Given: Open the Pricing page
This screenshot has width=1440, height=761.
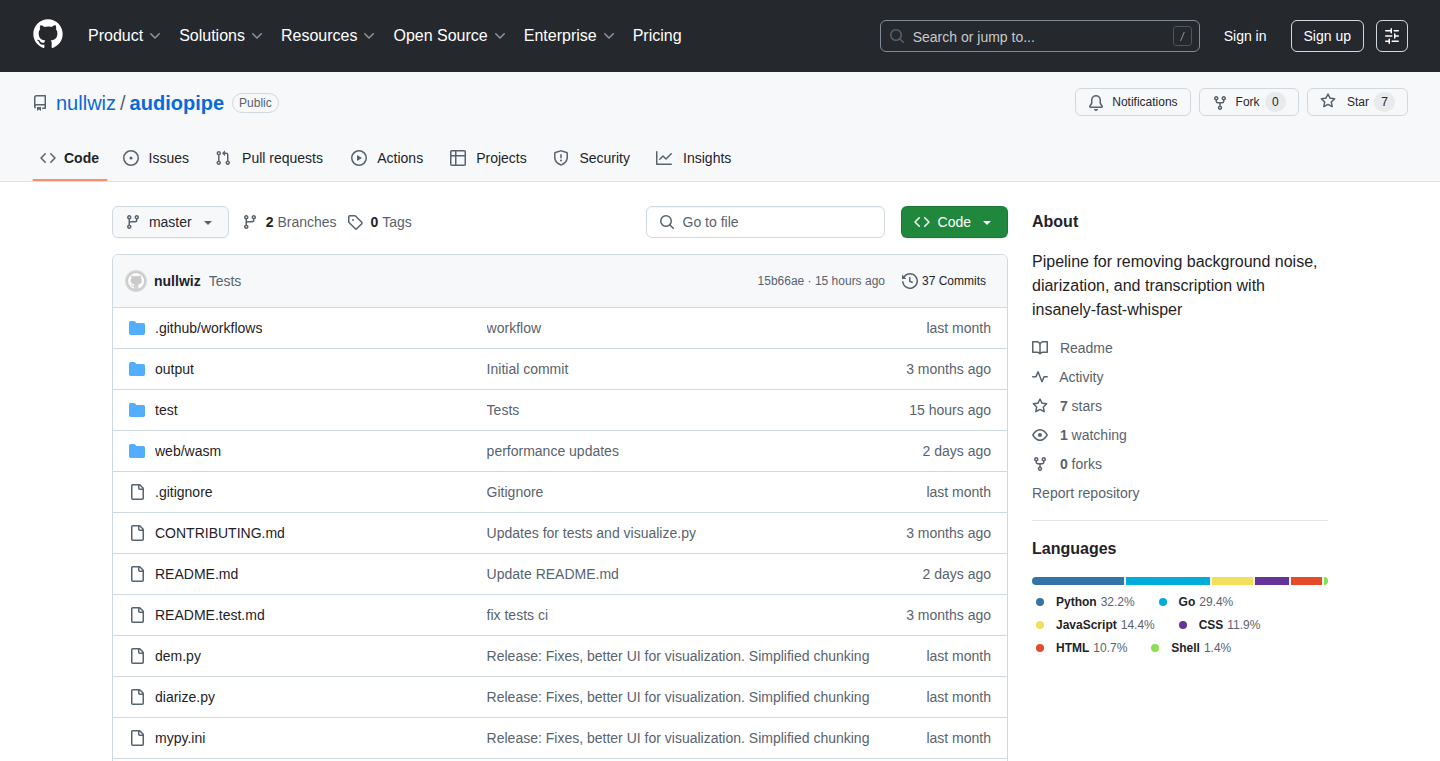Looking at the screenshot, I should [657, 35].
